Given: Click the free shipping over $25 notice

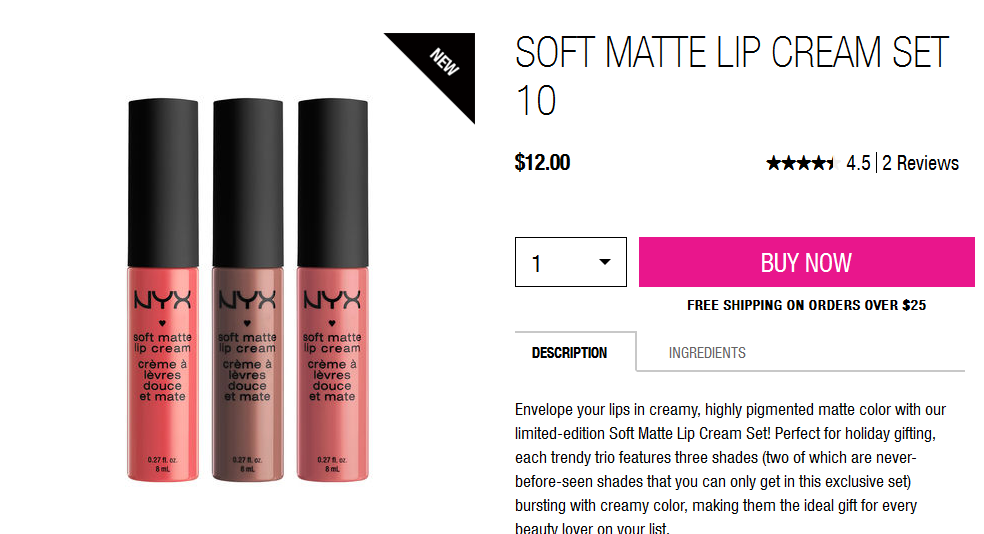Looking at the screenshot, I should [806, 305].
